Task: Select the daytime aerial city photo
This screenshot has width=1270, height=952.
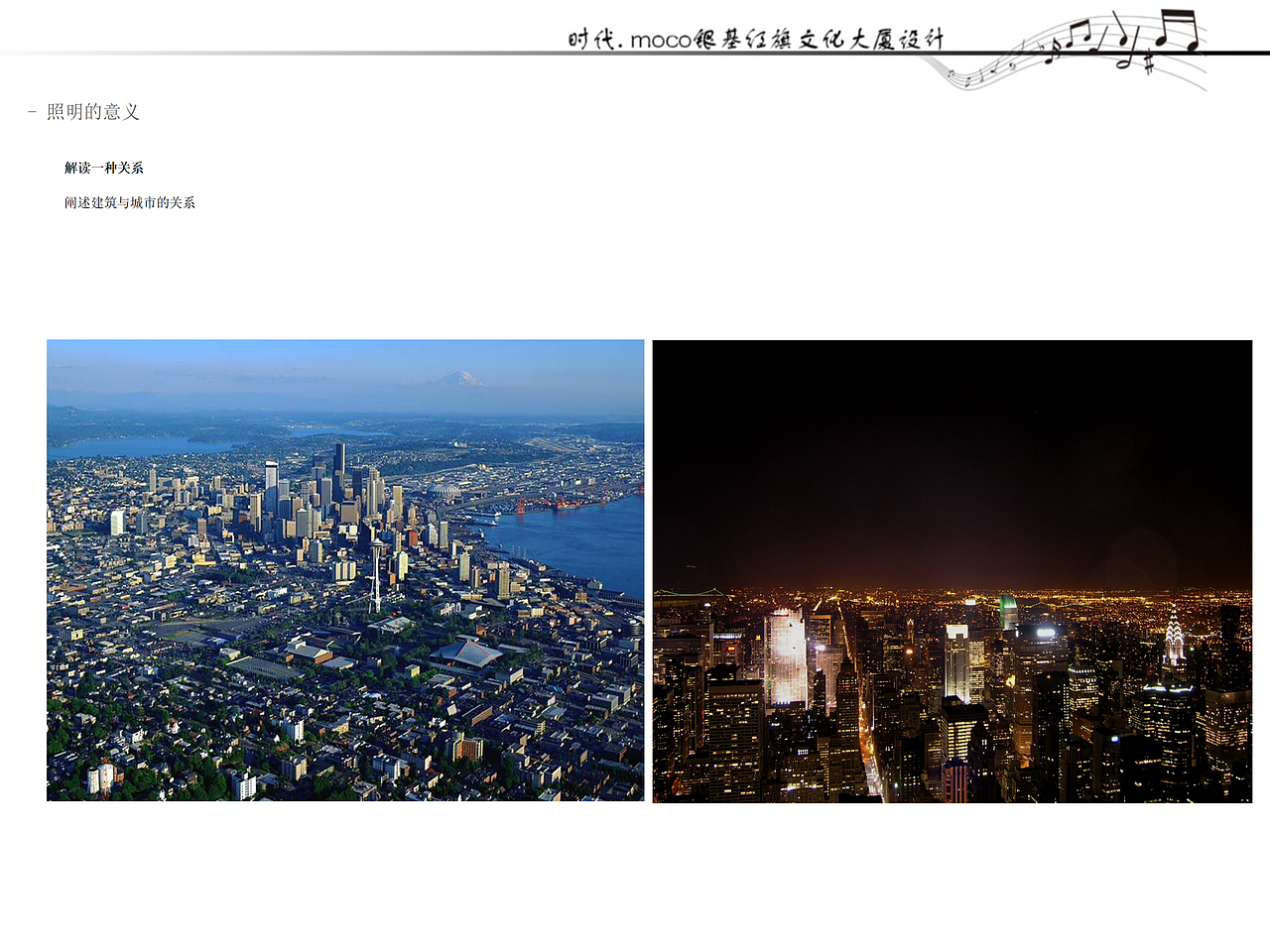Action: point(345,570)
